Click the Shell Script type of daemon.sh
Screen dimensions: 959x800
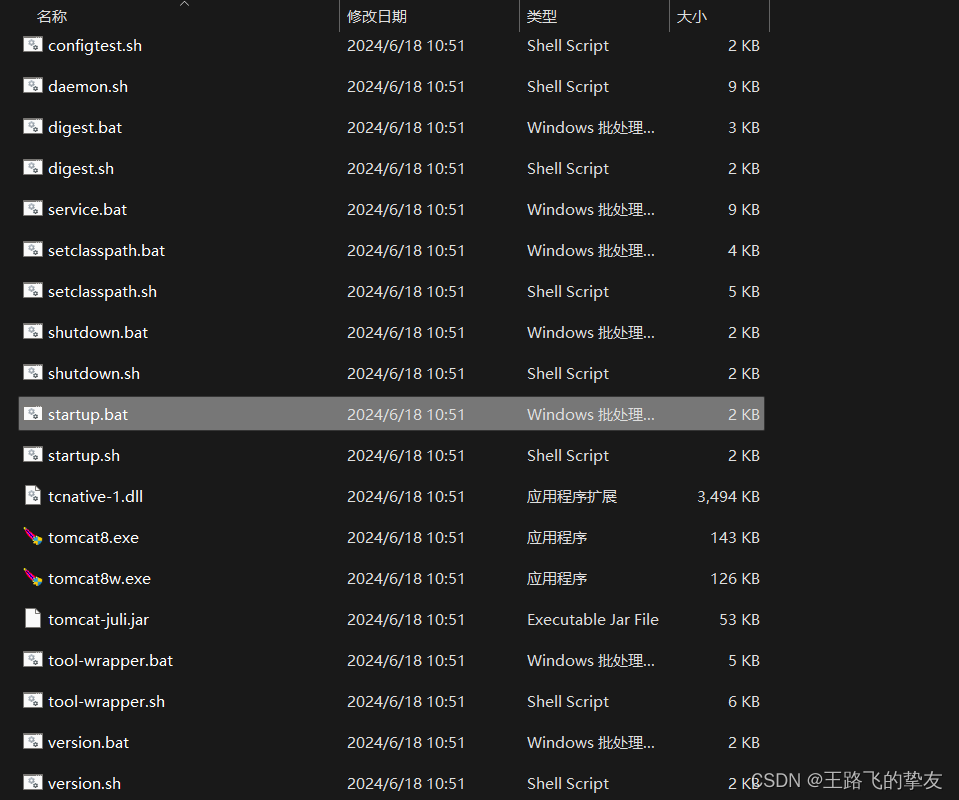coord(568,87)
